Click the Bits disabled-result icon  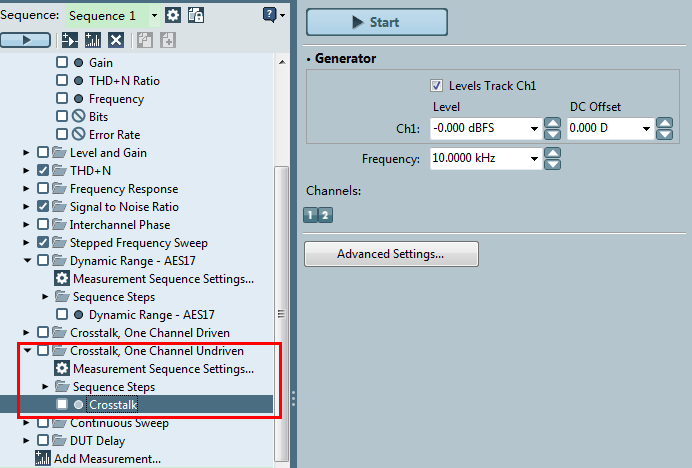[x=79, y=116]
